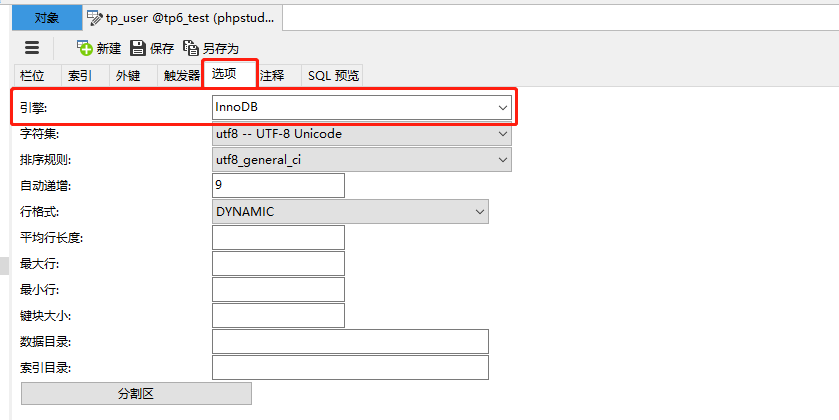Click the 分割区 button
The image size is (839, 420).
[x=136, y=394]
